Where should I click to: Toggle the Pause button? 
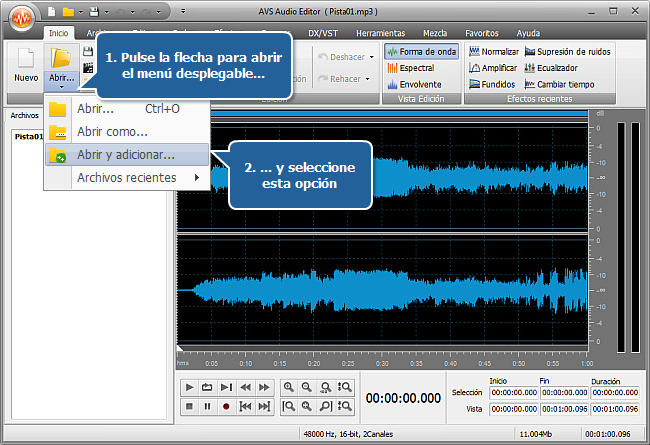[x=207, y=406]
